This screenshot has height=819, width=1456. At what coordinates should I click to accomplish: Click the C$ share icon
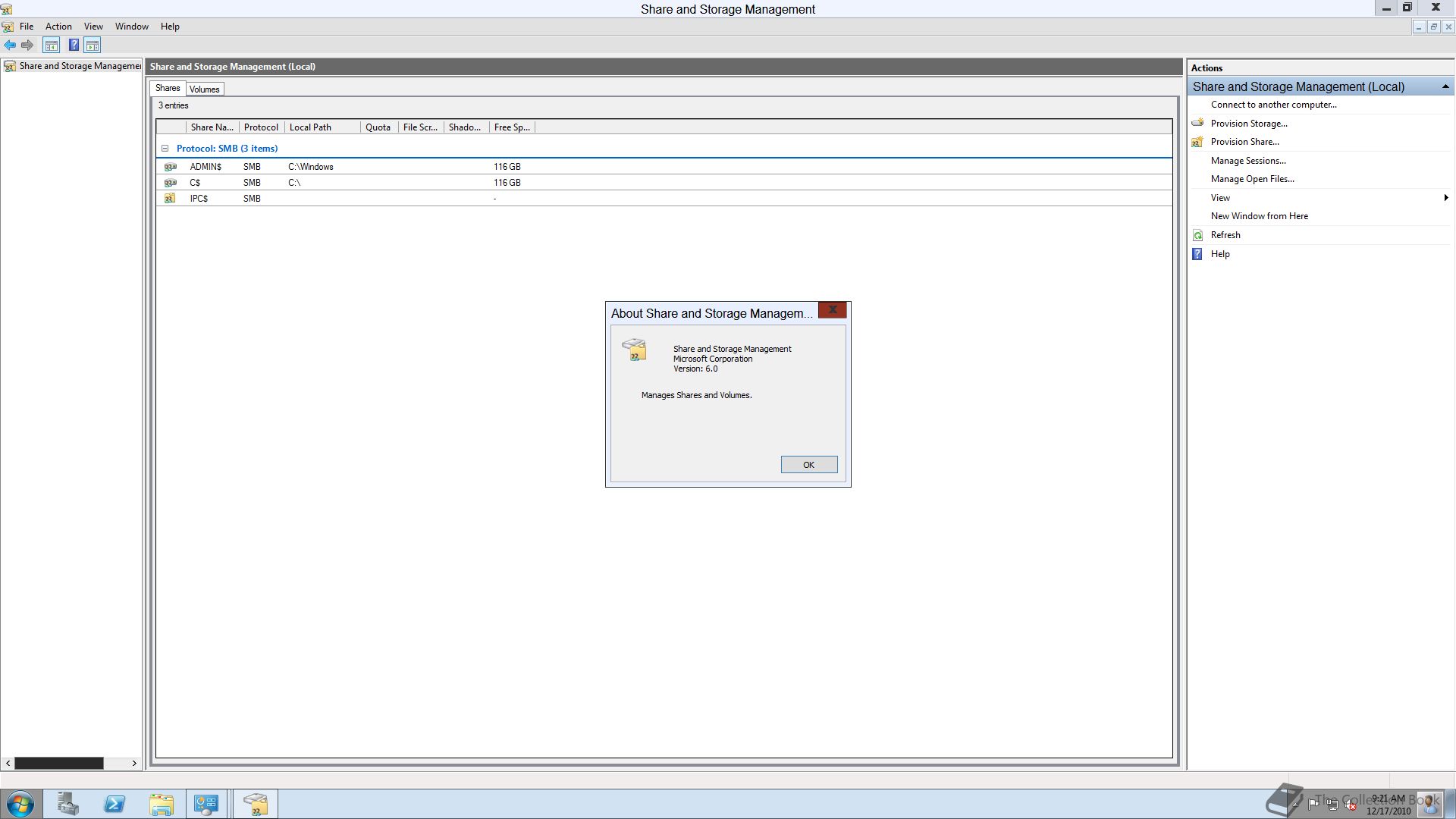pyautogui.click(x=171, y=183)
